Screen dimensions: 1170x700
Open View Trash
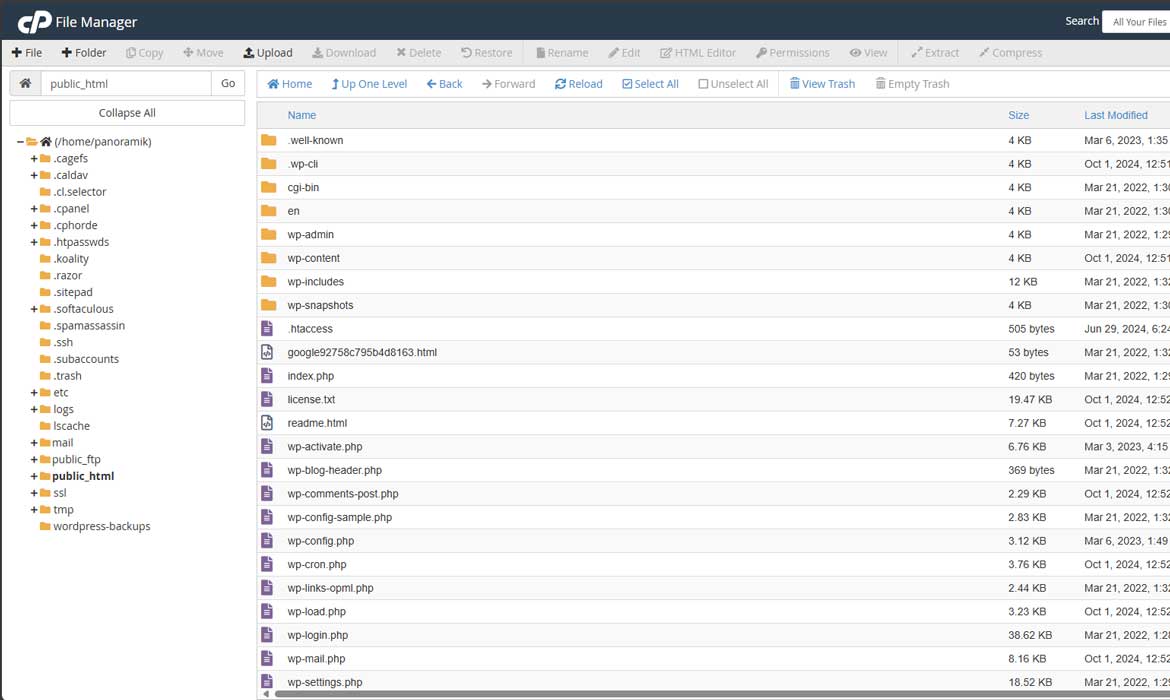[x=822, y=84]
